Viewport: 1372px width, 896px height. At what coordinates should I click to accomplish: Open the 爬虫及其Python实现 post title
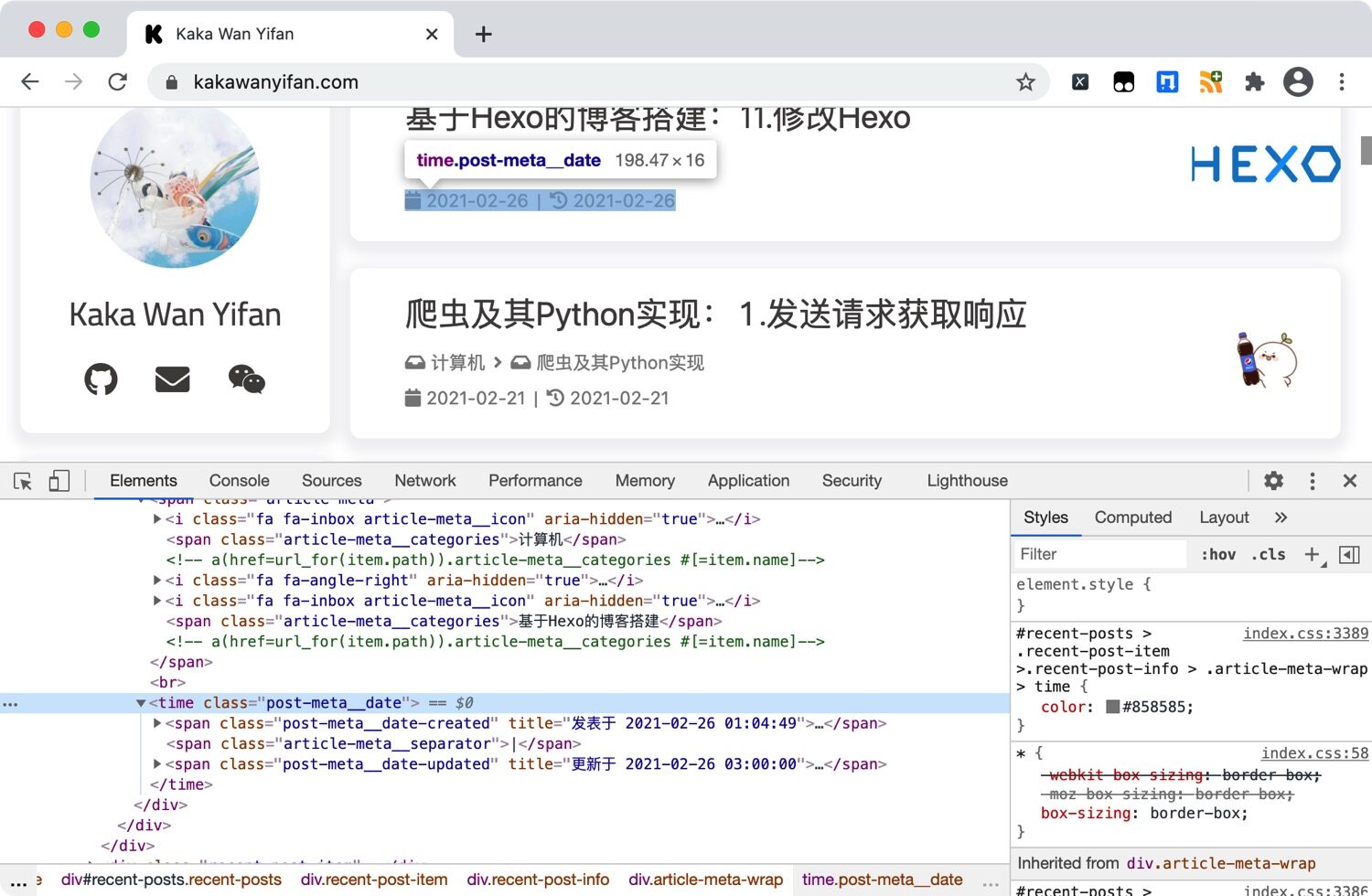715,315
